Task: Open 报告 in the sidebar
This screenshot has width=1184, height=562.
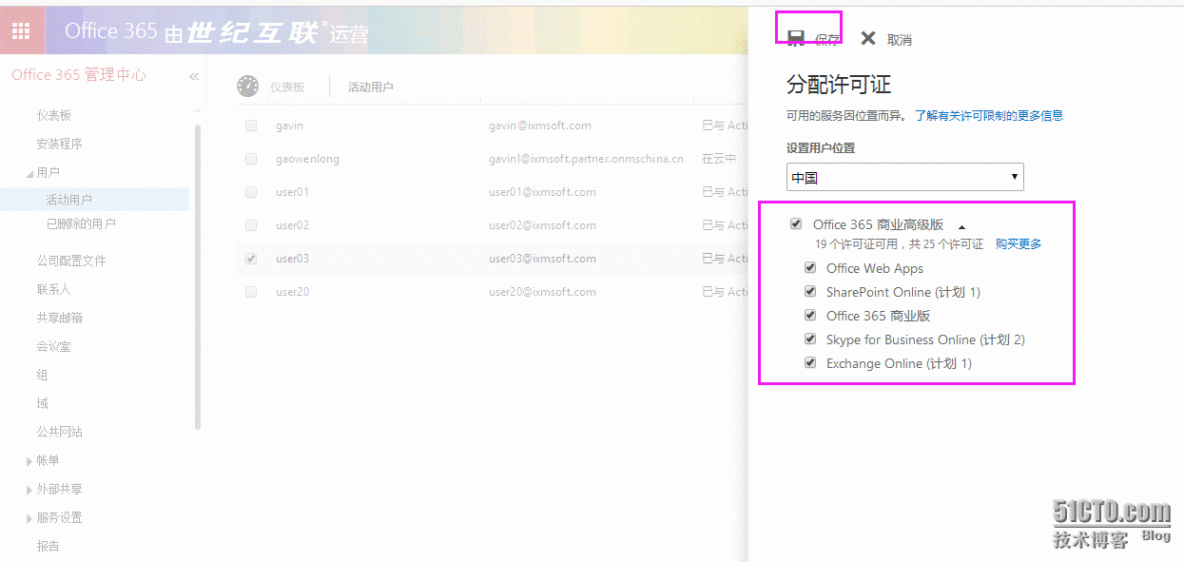Action: coord(48,546)
